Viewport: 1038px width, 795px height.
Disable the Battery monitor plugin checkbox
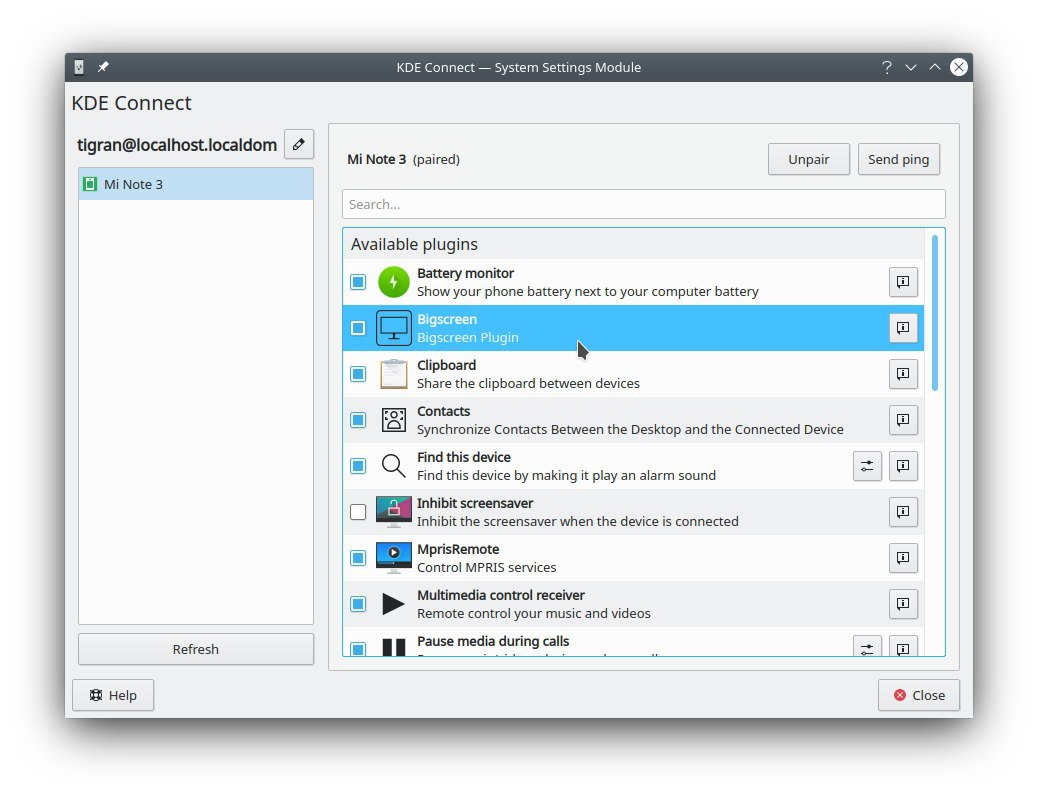(358, 282)
